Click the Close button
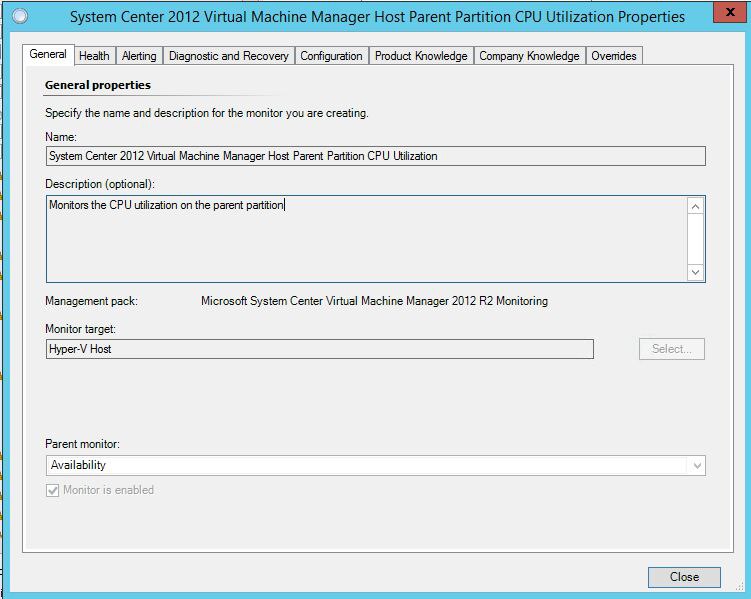Viewport: 751px width, 599px height. [x=684, y=577]
